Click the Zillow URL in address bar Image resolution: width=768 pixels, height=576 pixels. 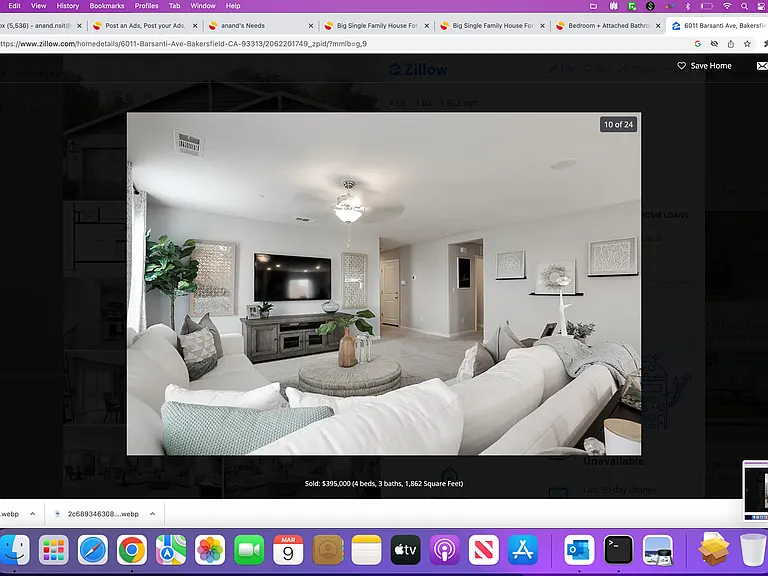pyautogui.click(x=183, y=44)
